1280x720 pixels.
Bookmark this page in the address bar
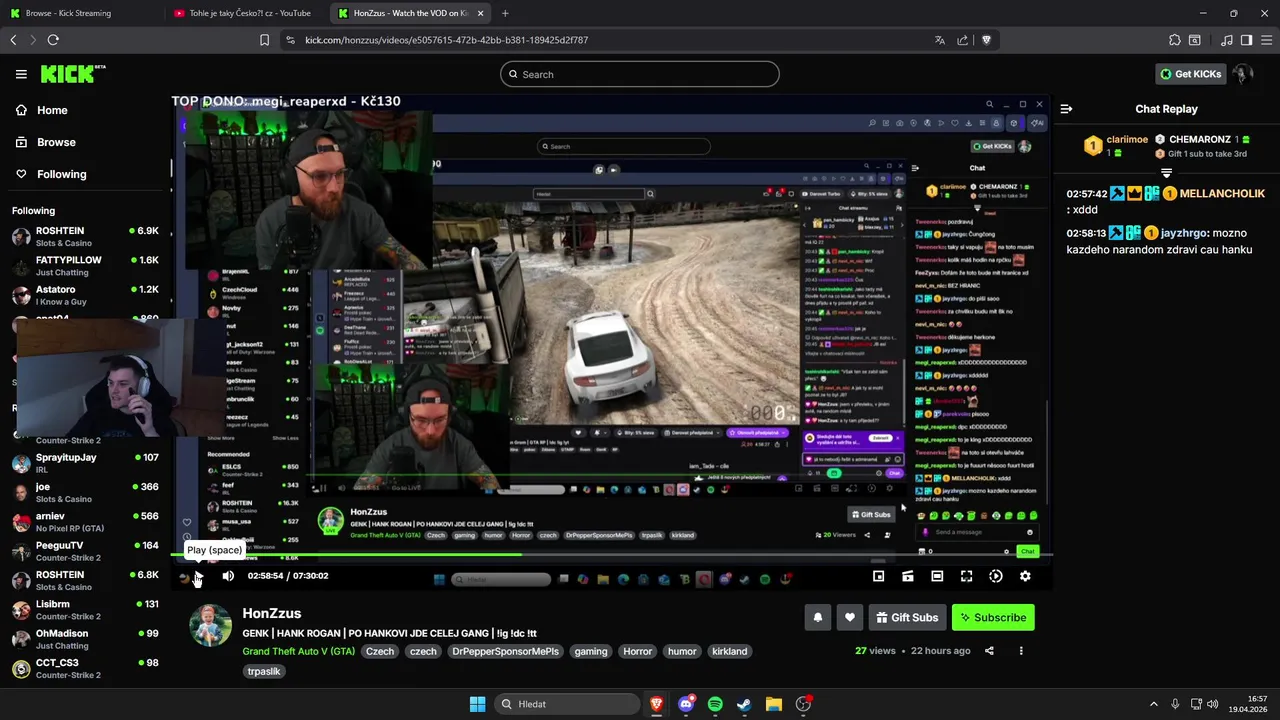pos(264,40)
